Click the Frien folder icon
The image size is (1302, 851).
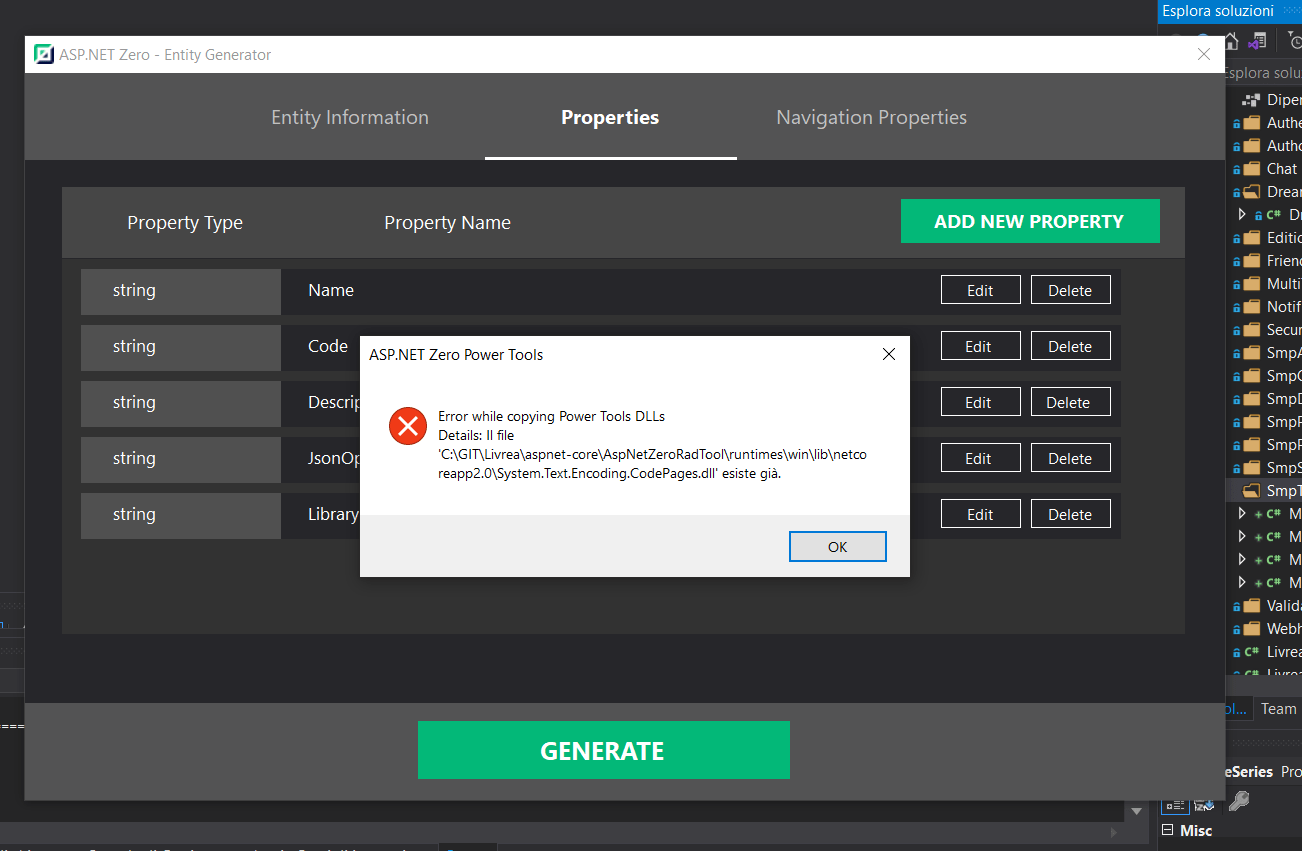tap(1251, 261)
